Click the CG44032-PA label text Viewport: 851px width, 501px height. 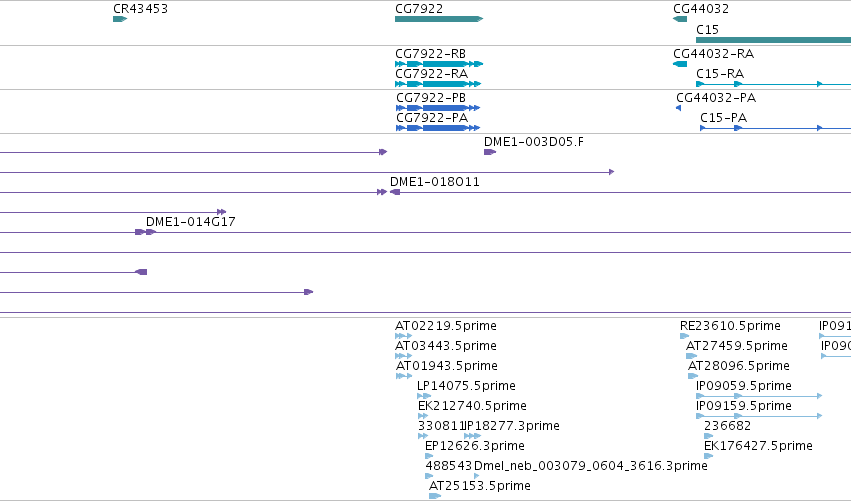tap(716, 98)
